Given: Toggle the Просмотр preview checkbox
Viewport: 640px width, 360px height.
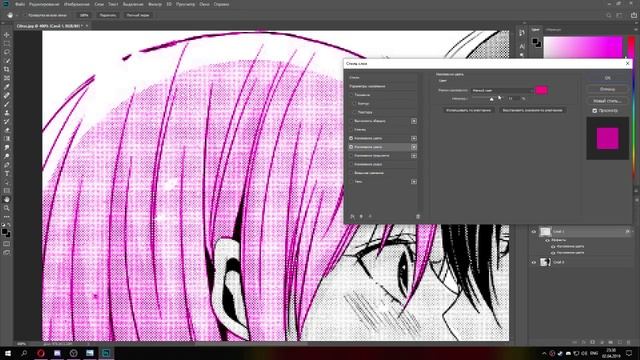Looking at the screenshot, I should pos(594,111).
